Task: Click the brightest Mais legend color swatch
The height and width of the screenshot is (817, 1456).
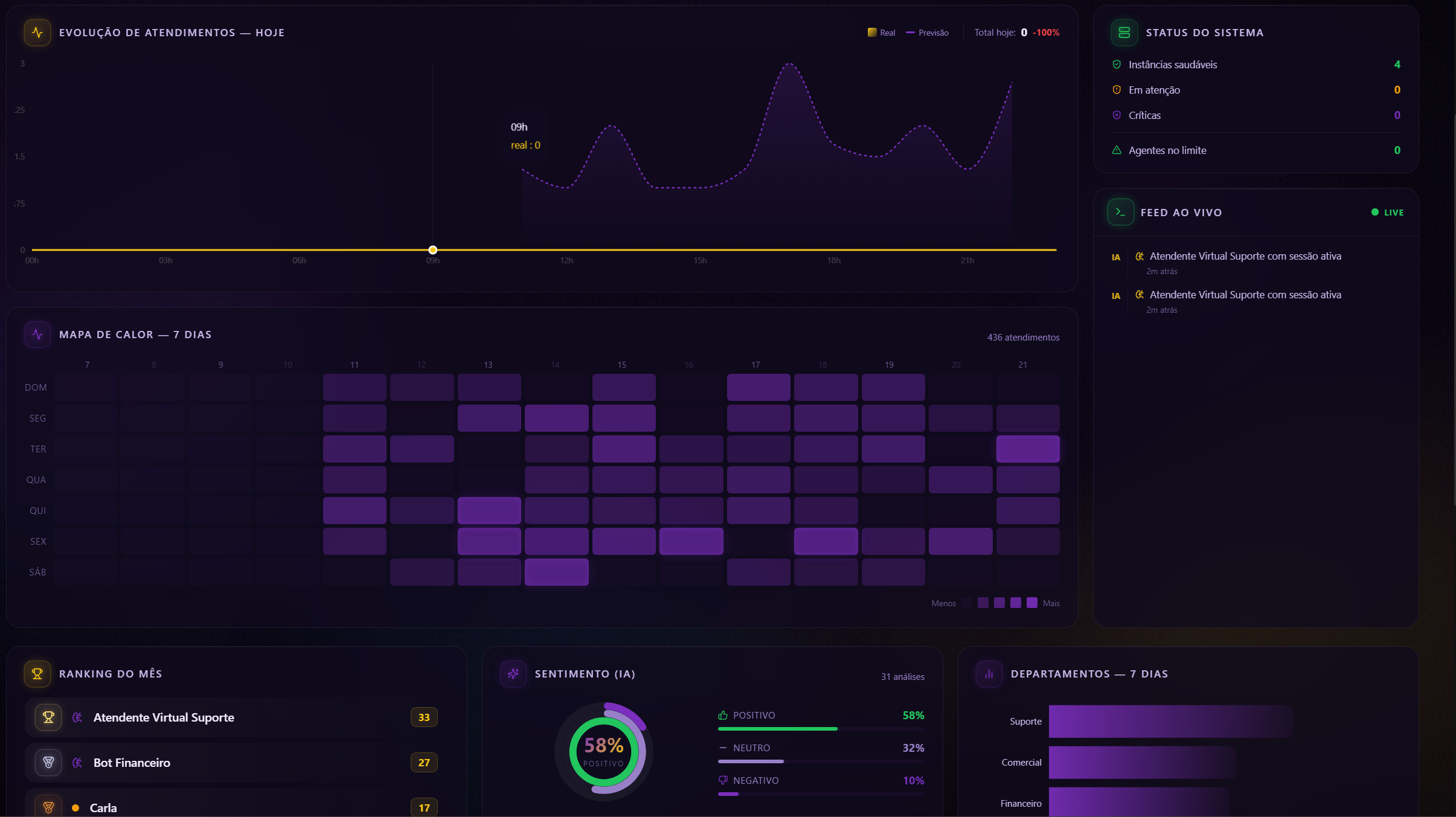Action: click(x=1032, y=603)
